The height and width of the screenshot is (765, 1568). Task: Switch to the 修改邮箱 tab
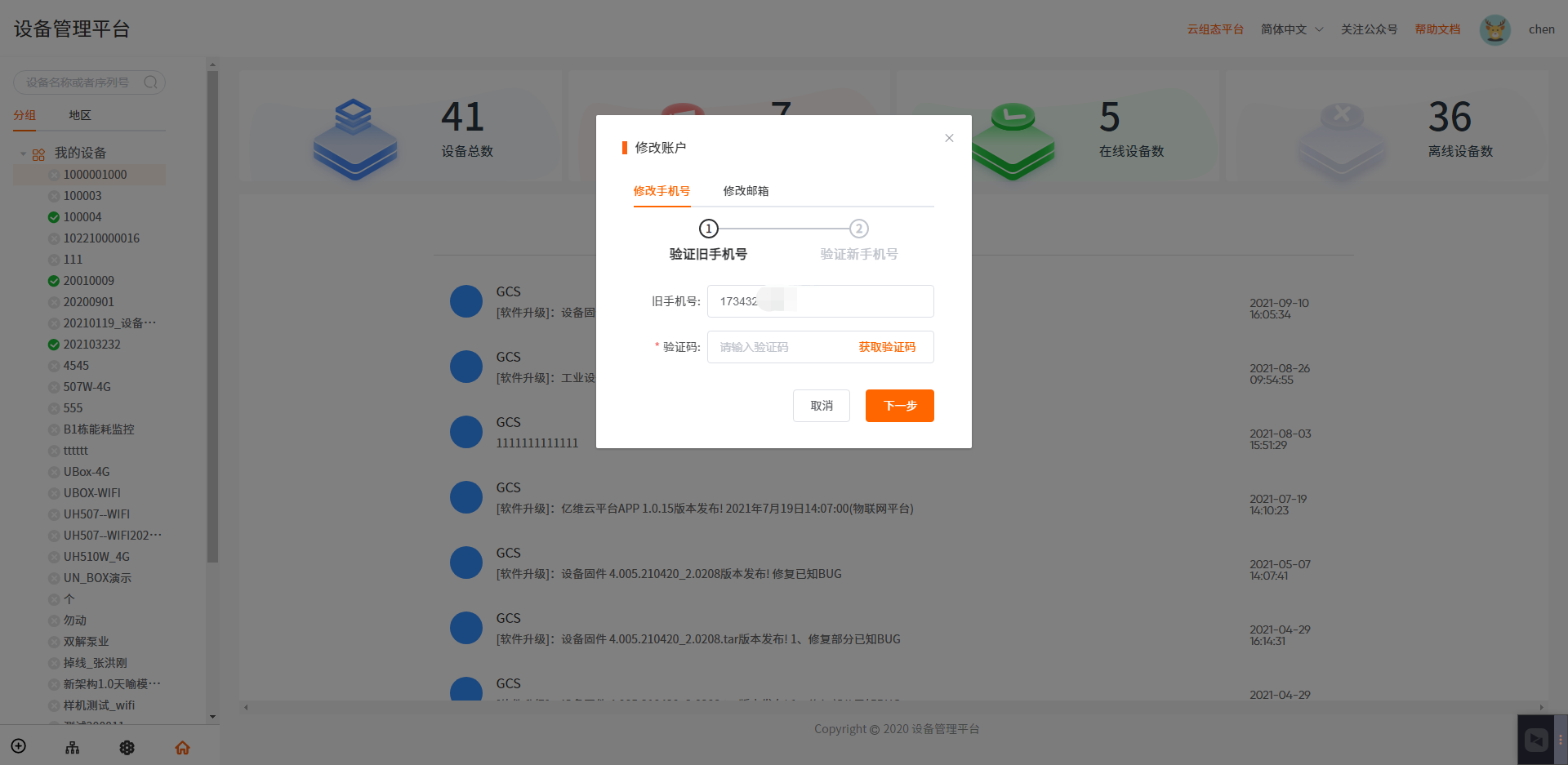click(746, 190)
